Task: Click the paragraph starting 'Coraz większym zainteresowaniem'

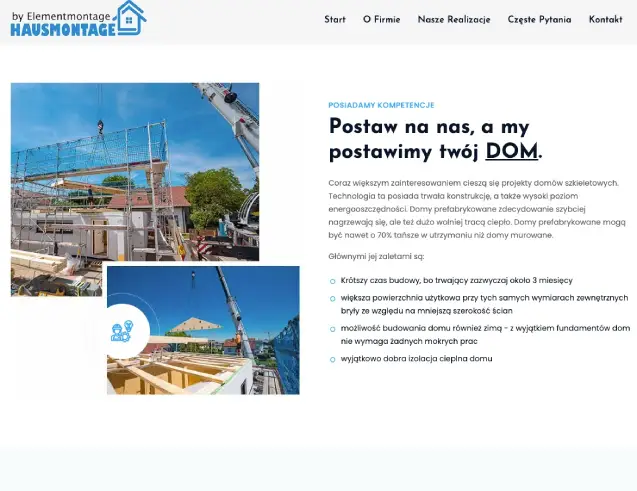Action: [477, 209]
